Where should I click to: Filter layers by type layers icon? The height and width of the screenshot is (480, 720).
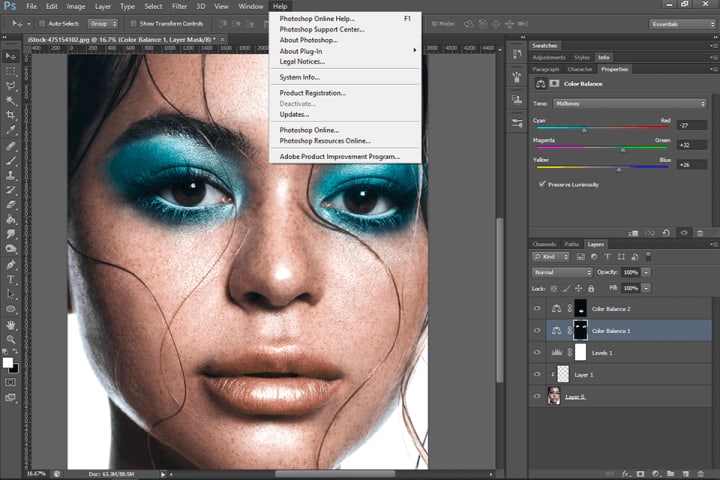point(608,257)
